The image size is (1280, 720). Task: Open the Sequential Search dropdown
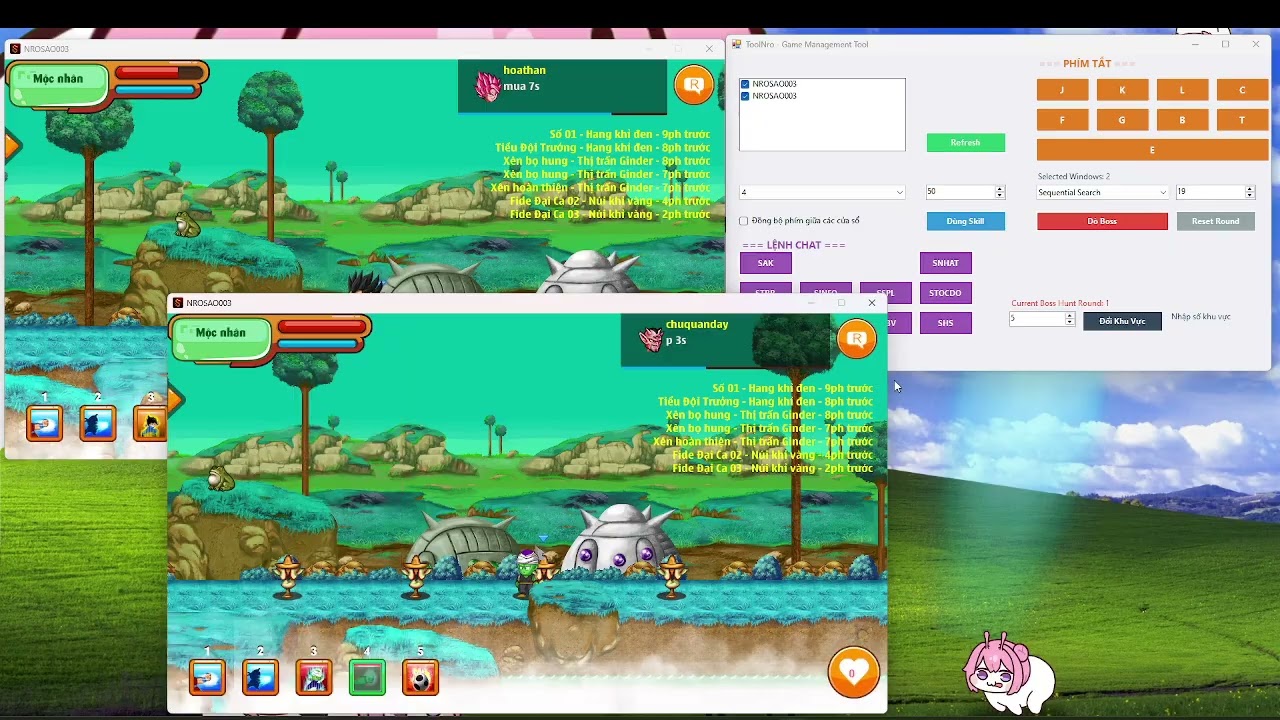tap(1102, 192)
